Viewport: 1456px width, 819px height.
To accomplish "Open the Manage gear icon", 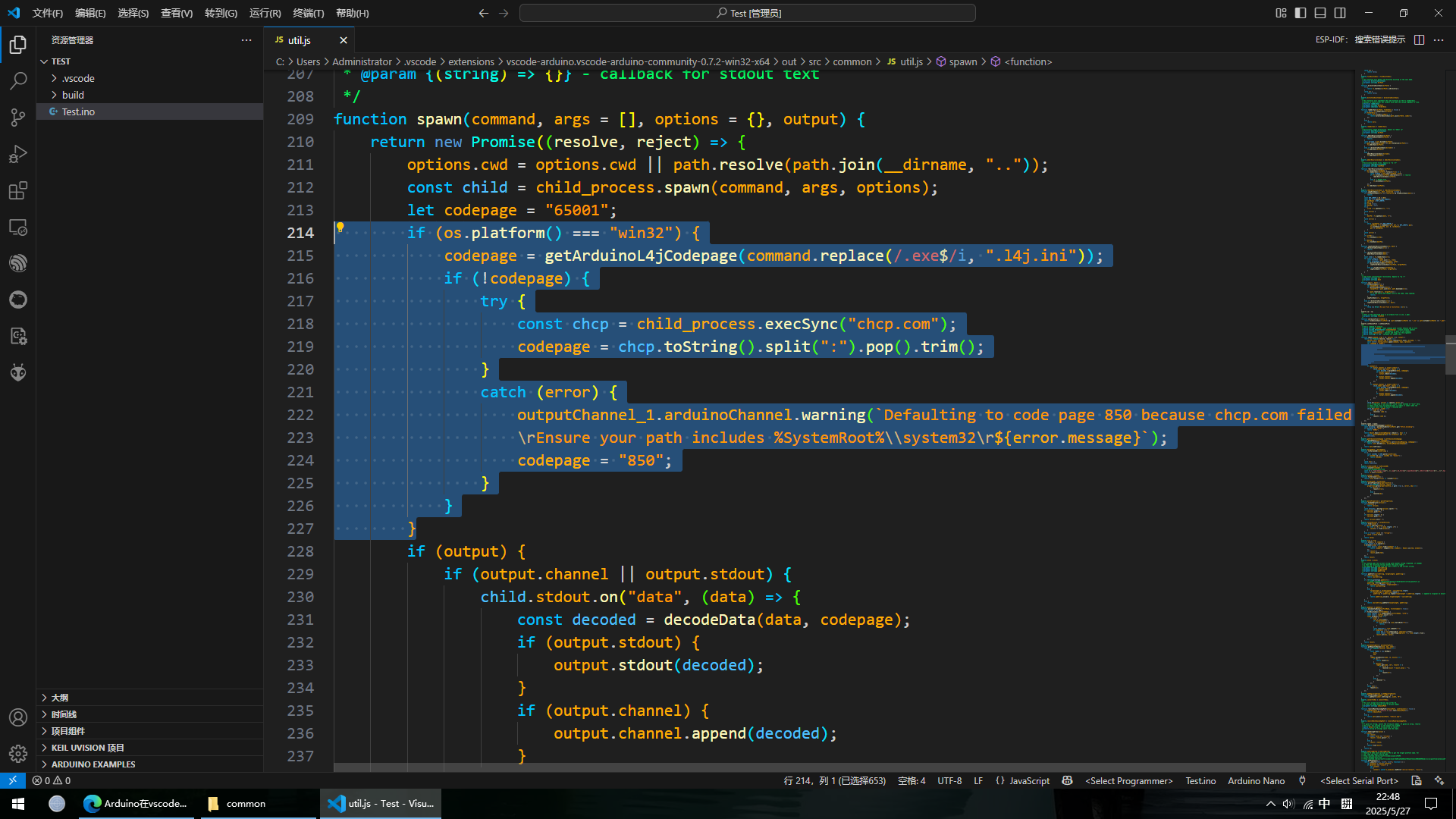I will coord(18,753).
